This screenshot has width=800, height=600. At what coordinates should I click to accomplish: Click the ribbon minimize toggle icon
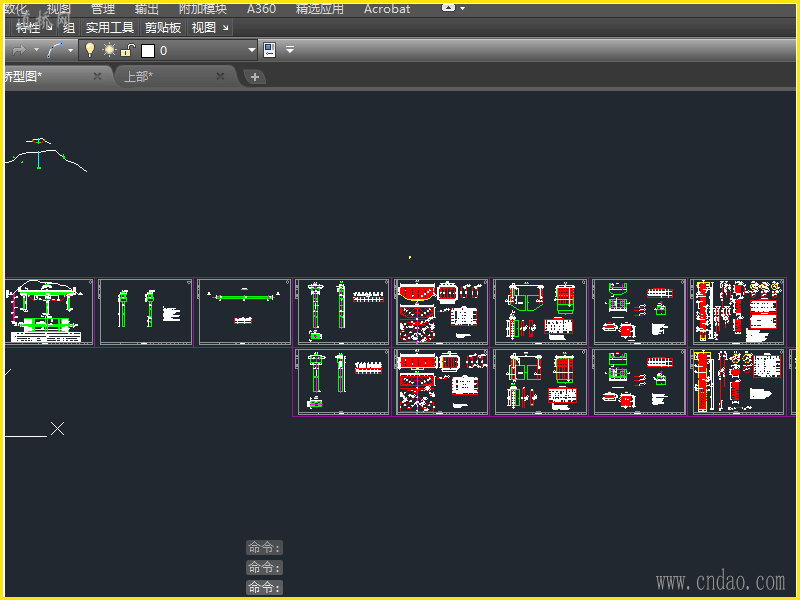[448, 8]
